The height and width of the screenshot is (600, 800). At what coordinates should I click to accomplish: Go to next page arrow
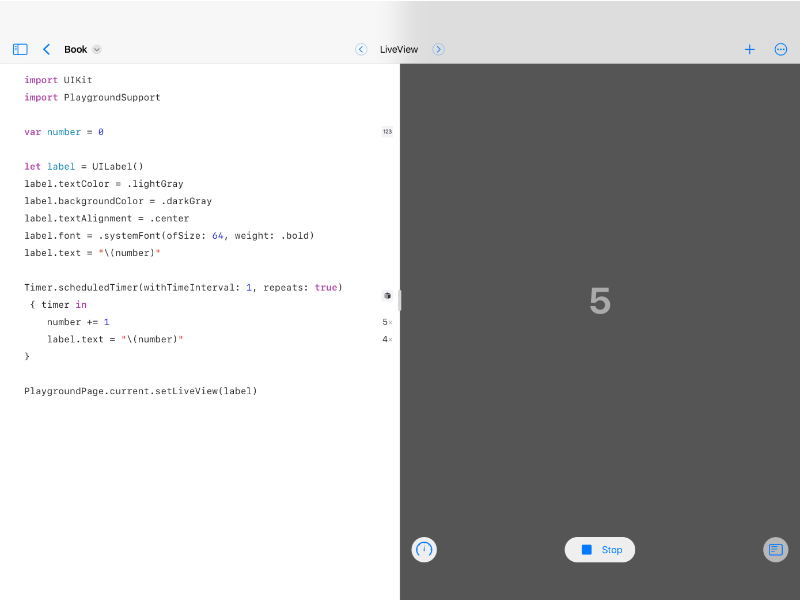[438, 49]
